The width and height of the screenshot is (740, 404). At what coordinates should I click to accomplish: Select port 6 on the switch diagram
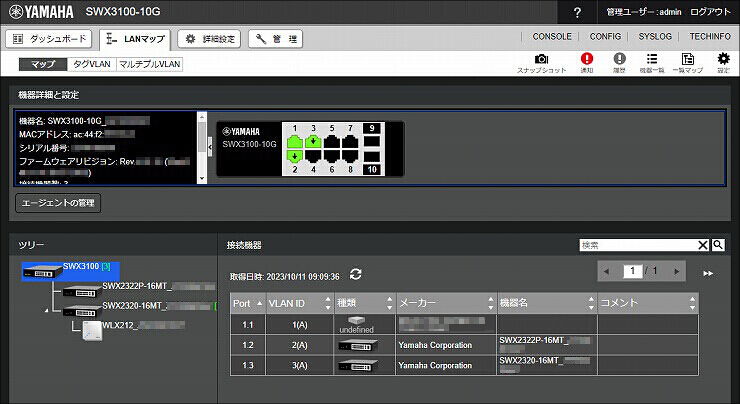332,156
